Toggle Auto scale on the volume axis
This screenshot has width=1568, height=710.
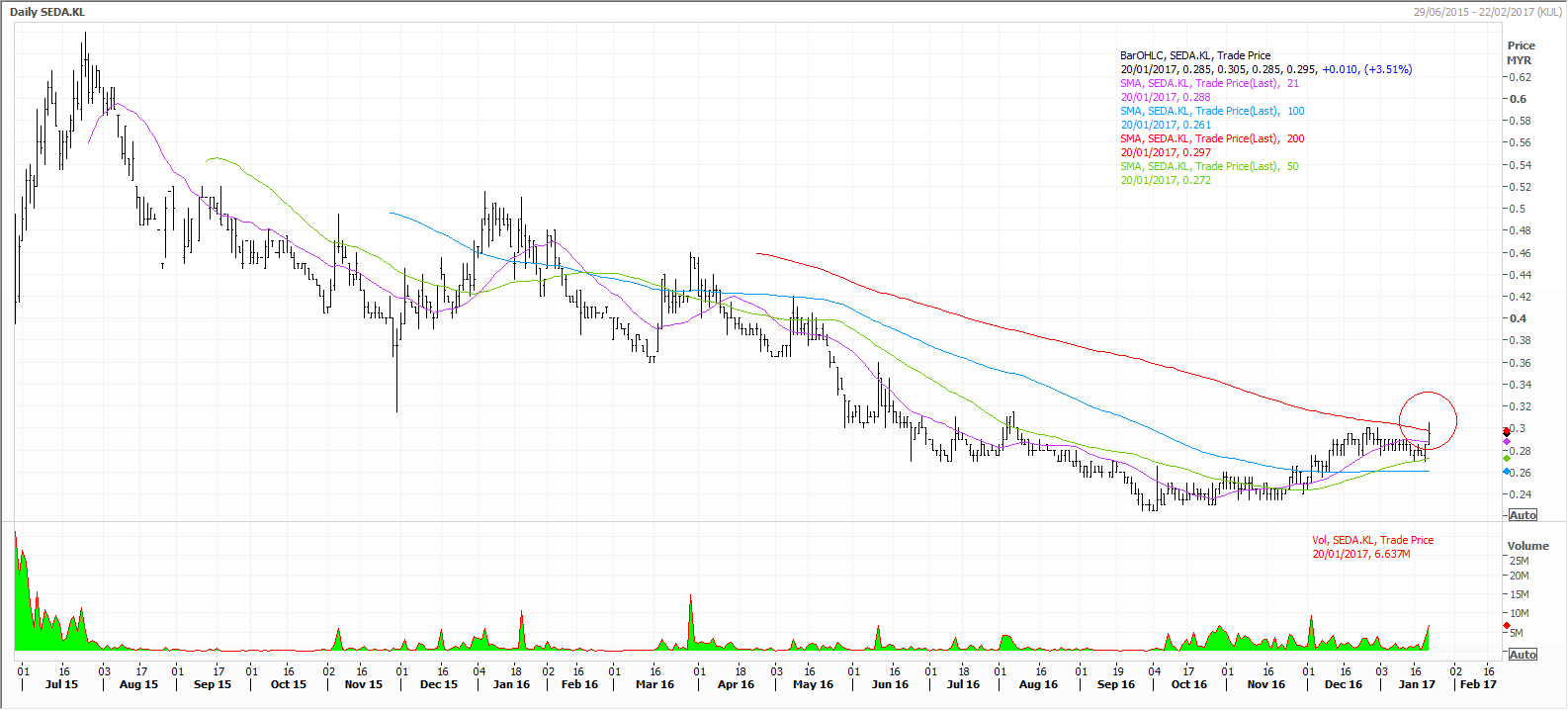(x=1523, y=655)
